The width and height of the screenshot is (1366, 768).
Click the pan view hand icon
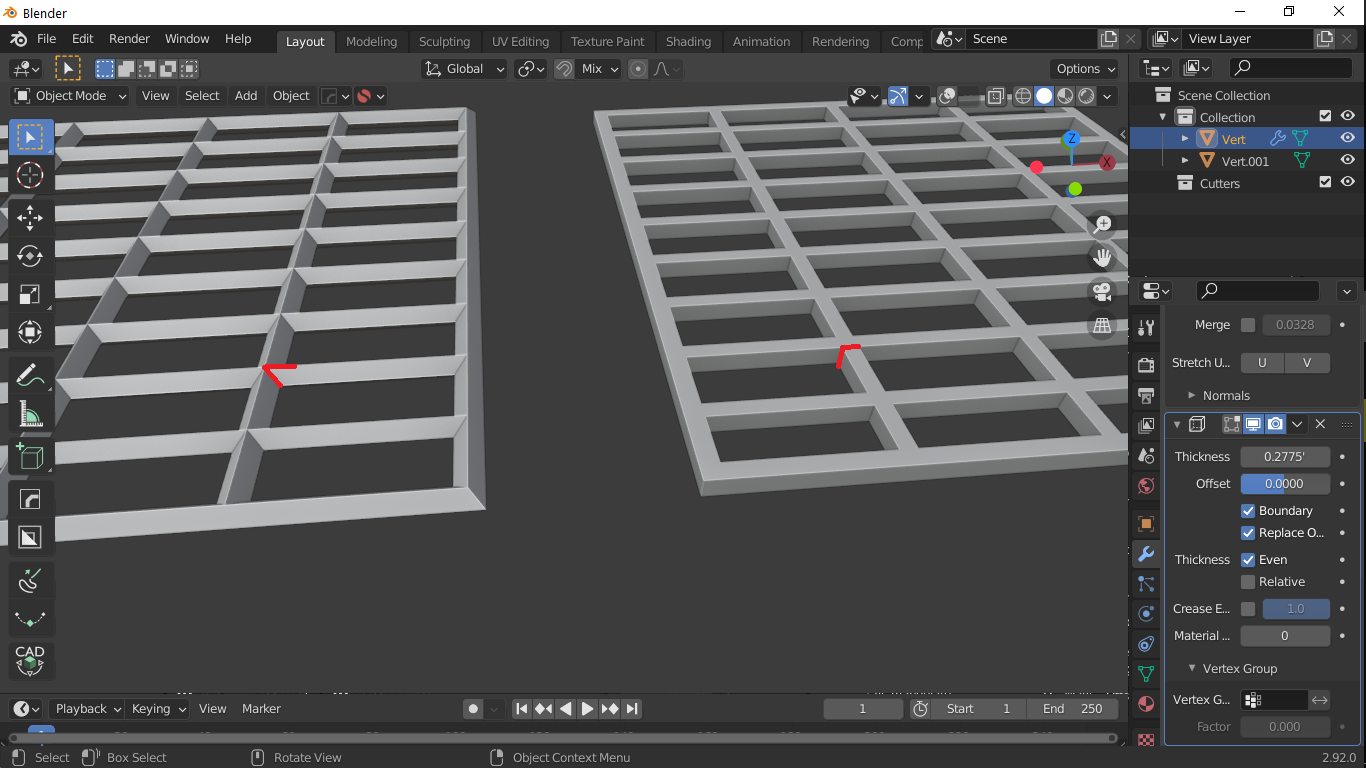click(1102, 258)
